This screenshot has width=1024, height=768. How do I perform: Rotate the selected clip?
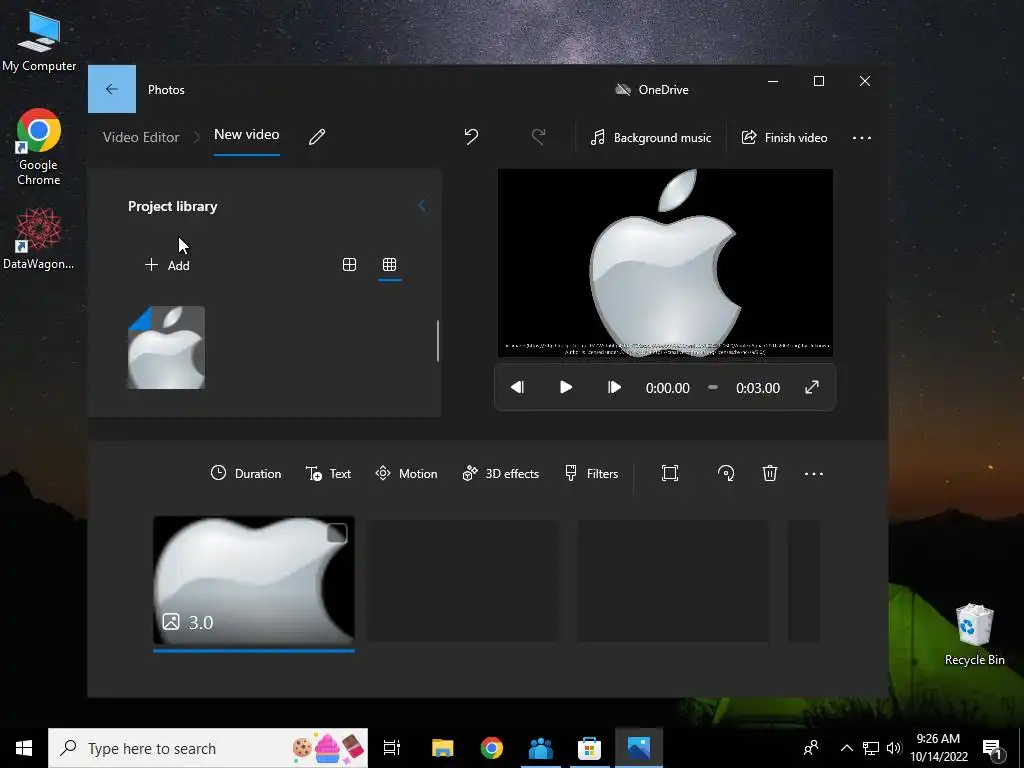click(x=726, y=473)
